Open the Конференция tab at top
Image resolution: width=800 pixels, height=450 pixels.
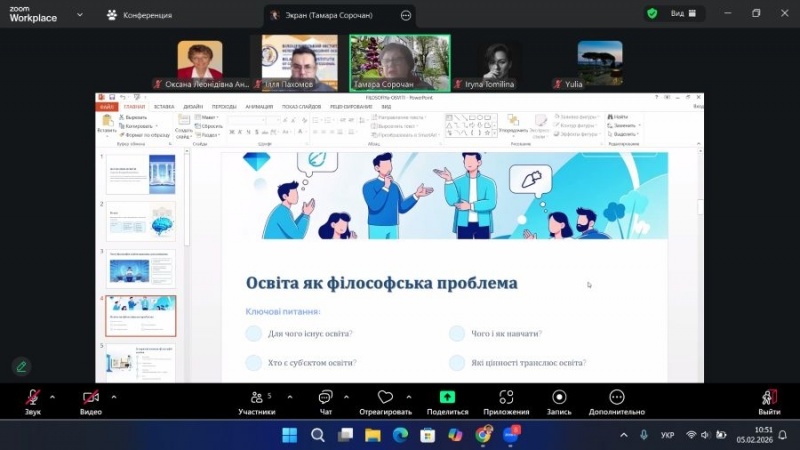click(x=139, y=15)
